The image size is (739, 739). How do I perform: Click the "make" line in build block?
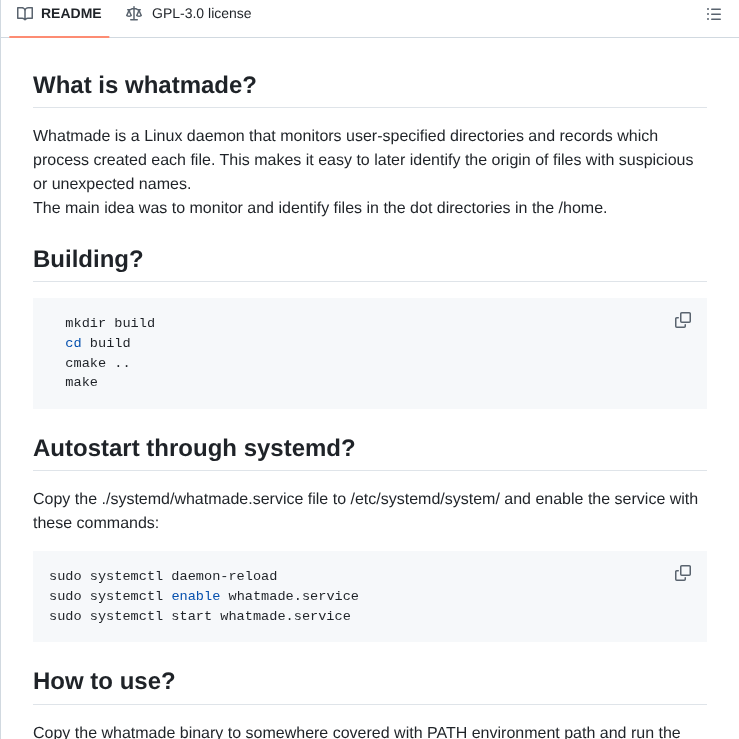tap(81, 382)
